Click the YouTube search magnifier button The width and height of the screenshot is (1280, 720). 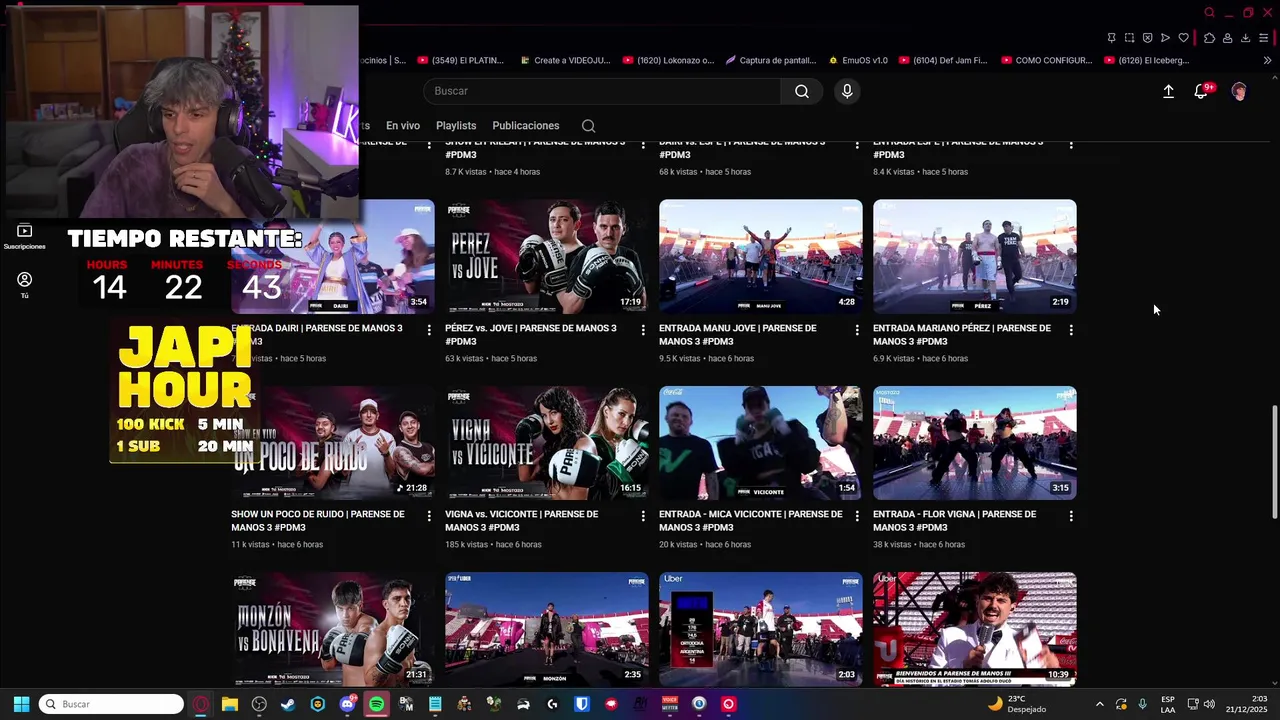point(802,91)
